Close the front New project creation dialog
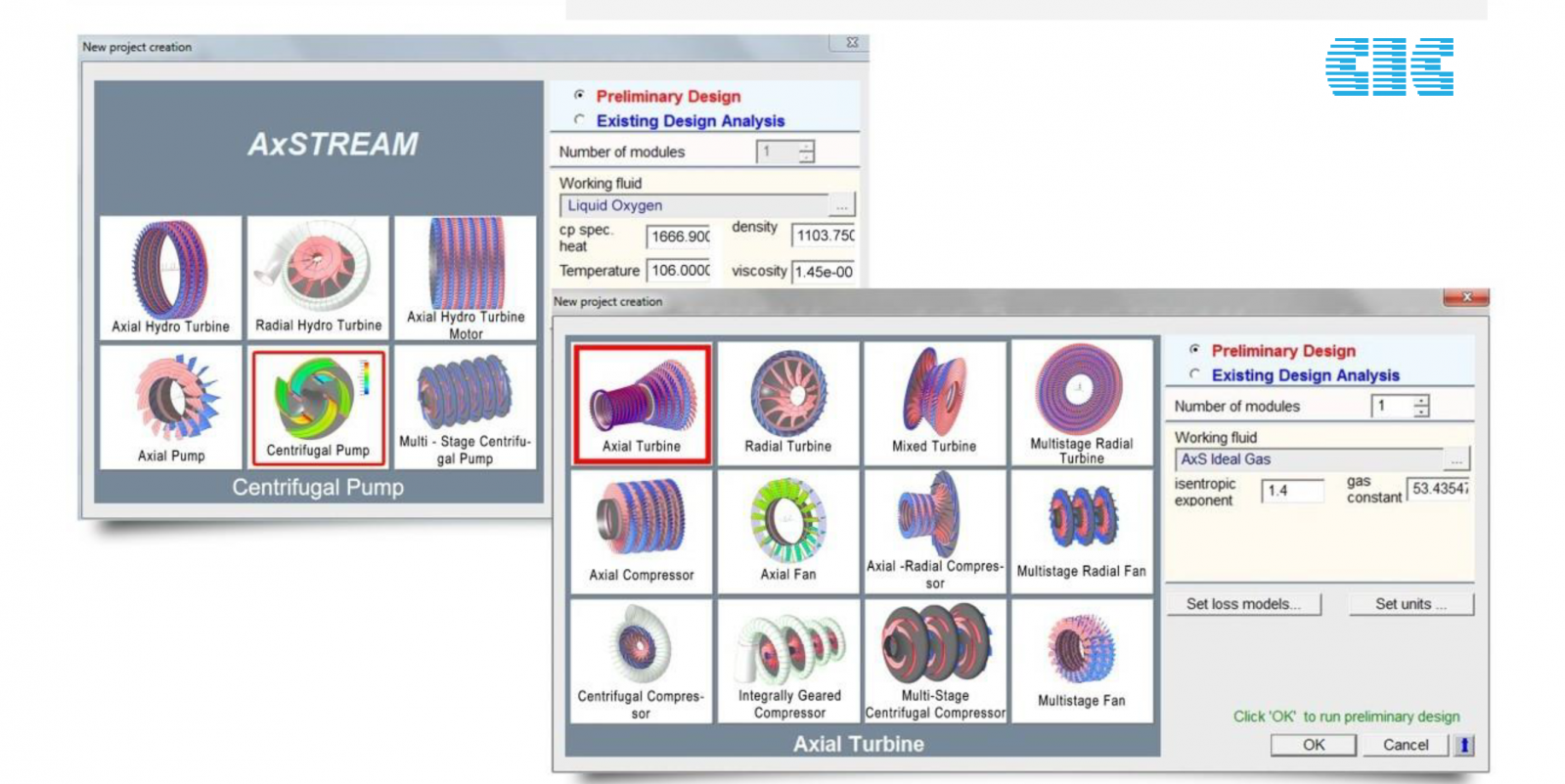 (1466, 297)
